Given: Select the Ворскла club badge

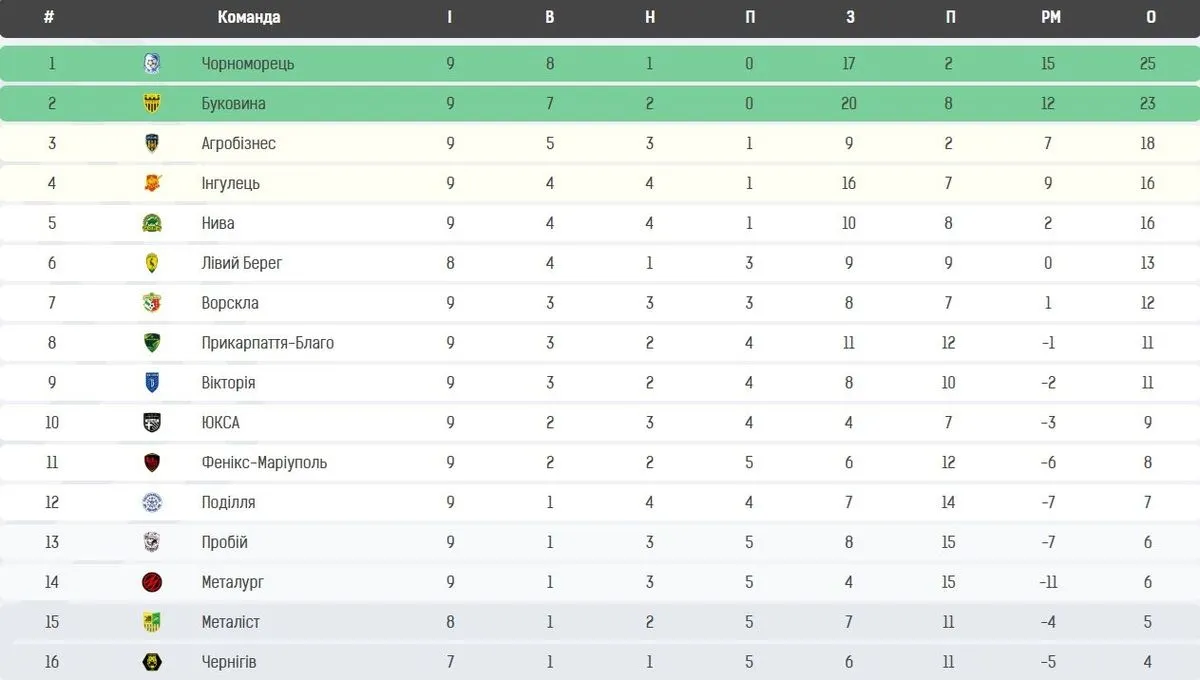Looking at the screenshot, I should [x=152, y=303].
